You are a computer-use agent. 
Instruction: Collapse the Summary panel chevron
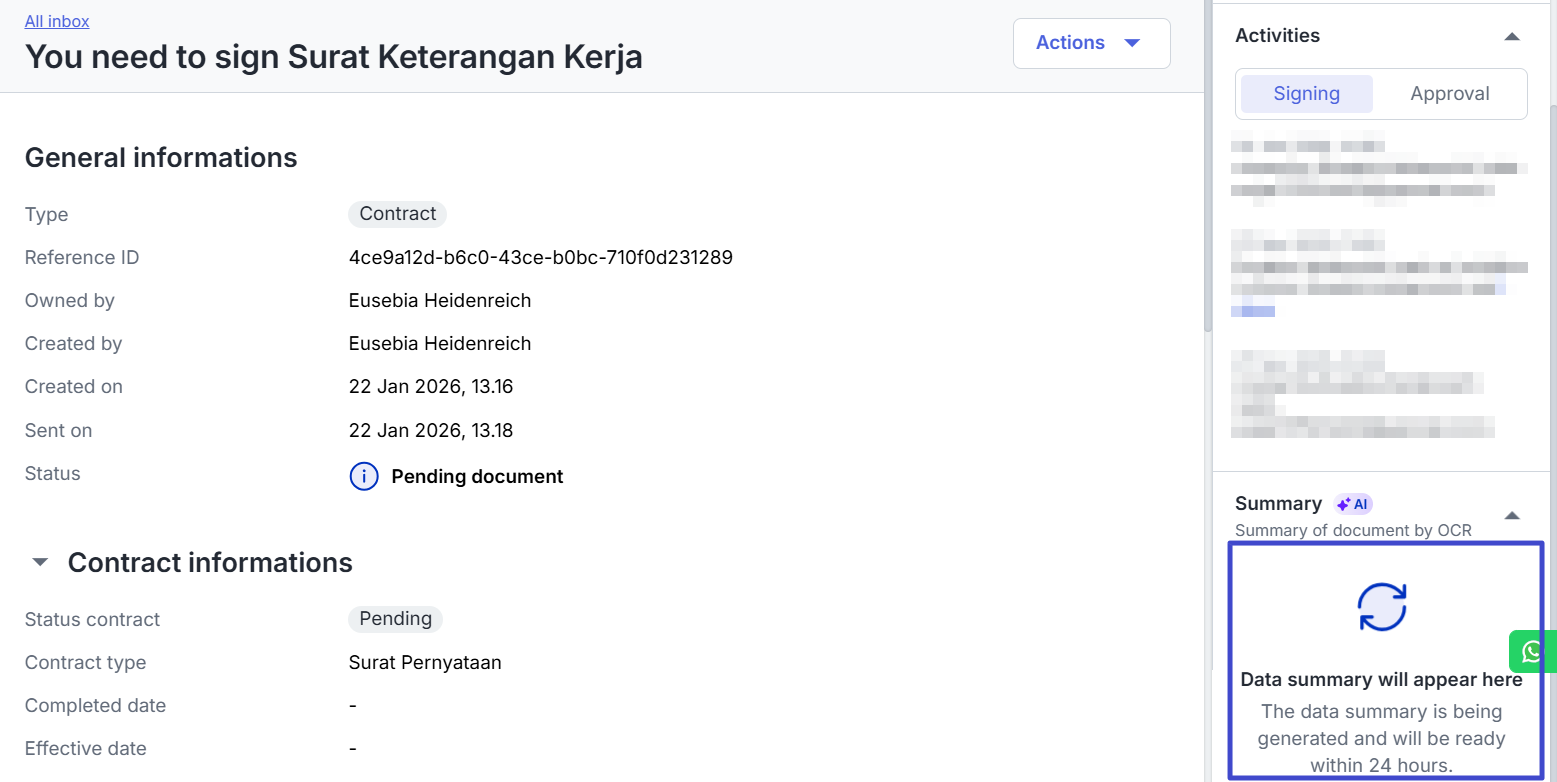click(x=1511, y=516)
